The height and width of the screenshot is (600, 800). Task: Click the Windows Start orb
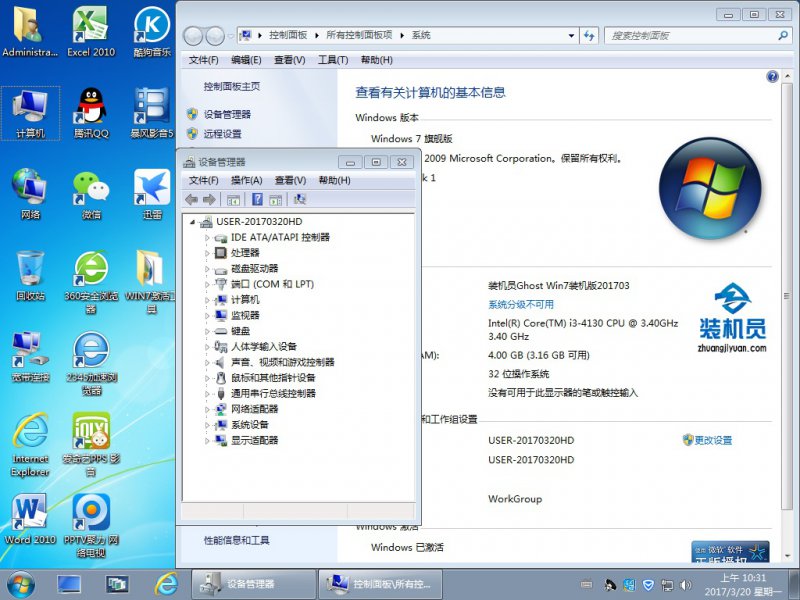20,585
